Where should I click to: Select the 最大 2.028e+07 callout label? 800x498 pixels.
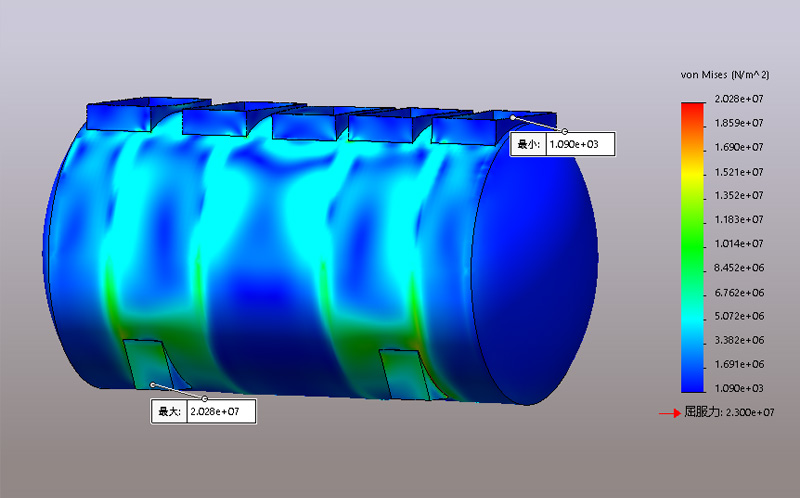tap(203, 411)
